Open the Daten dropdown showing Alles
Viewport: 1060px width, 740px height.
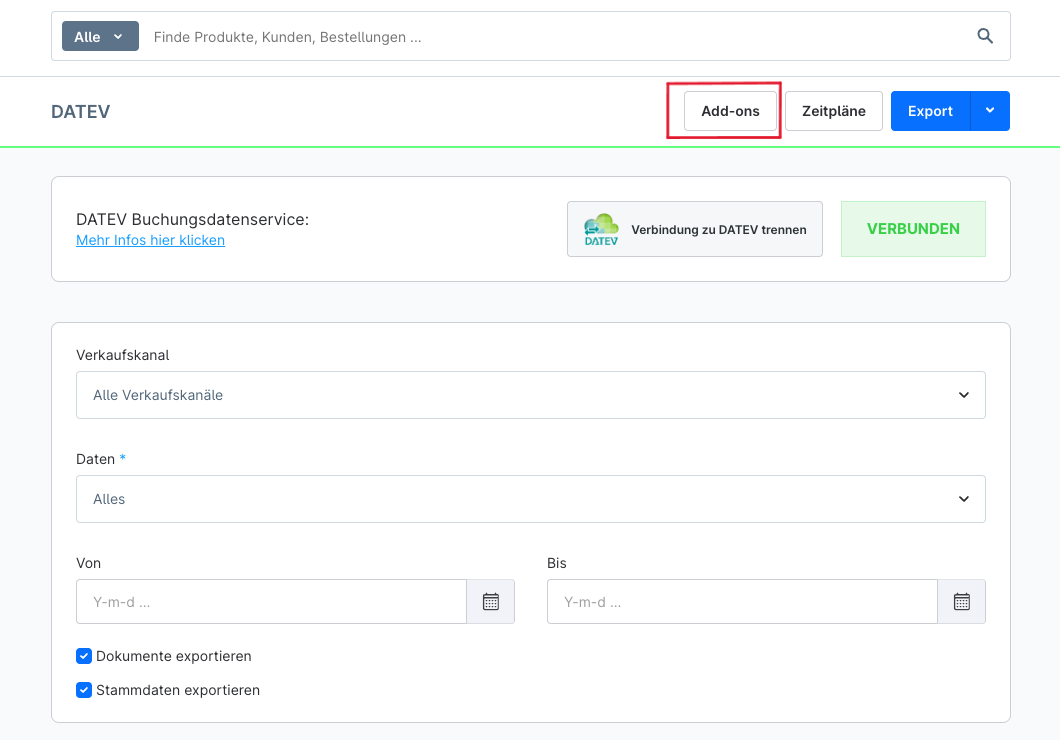(x=530, y=499)
